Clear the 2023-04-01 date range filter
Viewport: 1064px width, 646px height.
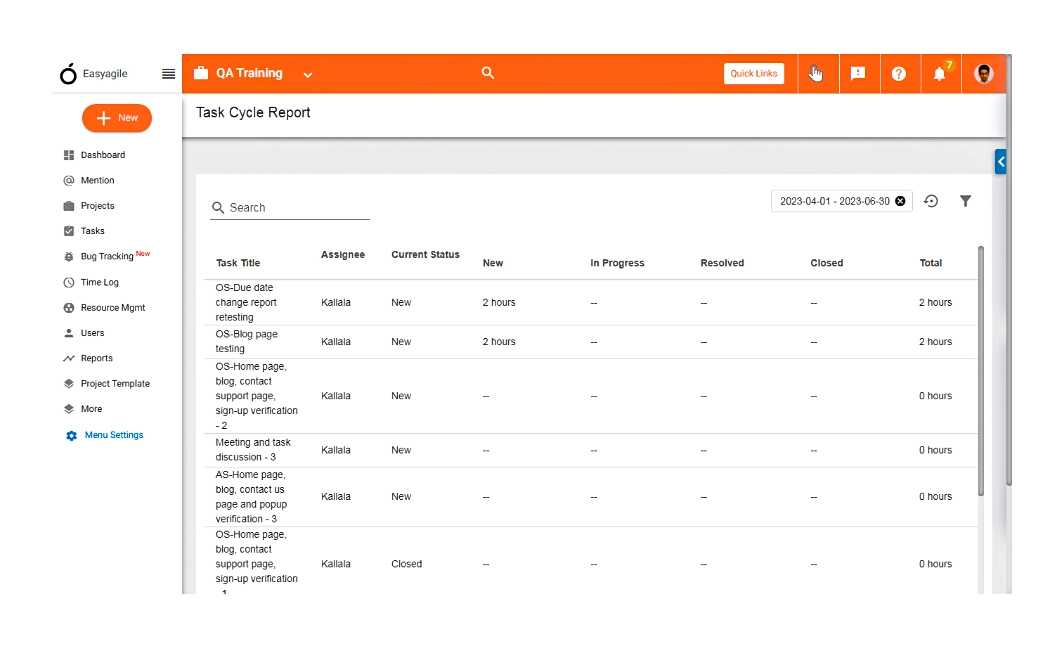[900, 200]
